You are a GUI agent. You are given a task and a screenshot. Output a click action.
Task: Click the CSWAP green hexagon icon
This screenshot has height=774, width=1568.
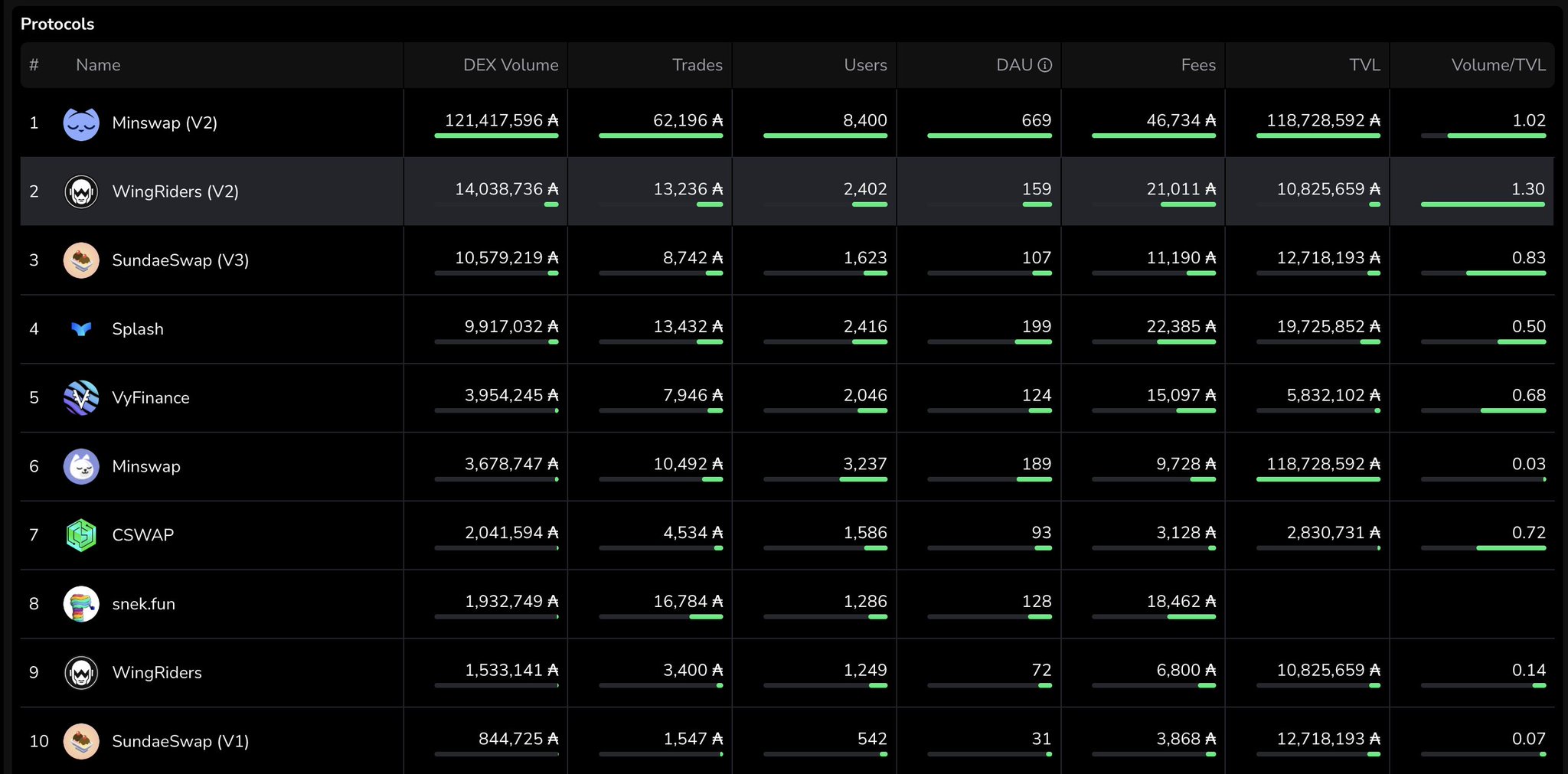click(x=81, y=535)
